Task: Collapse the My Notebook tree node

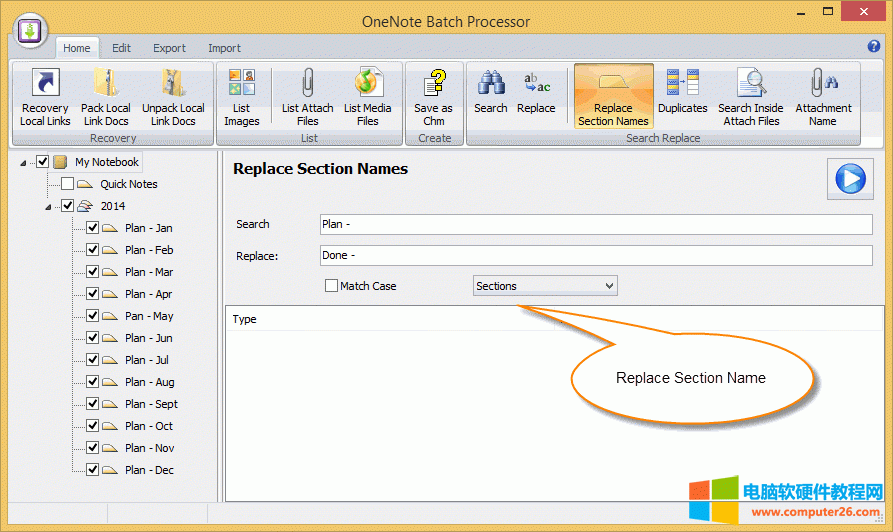Action: (x=23, y=163)
